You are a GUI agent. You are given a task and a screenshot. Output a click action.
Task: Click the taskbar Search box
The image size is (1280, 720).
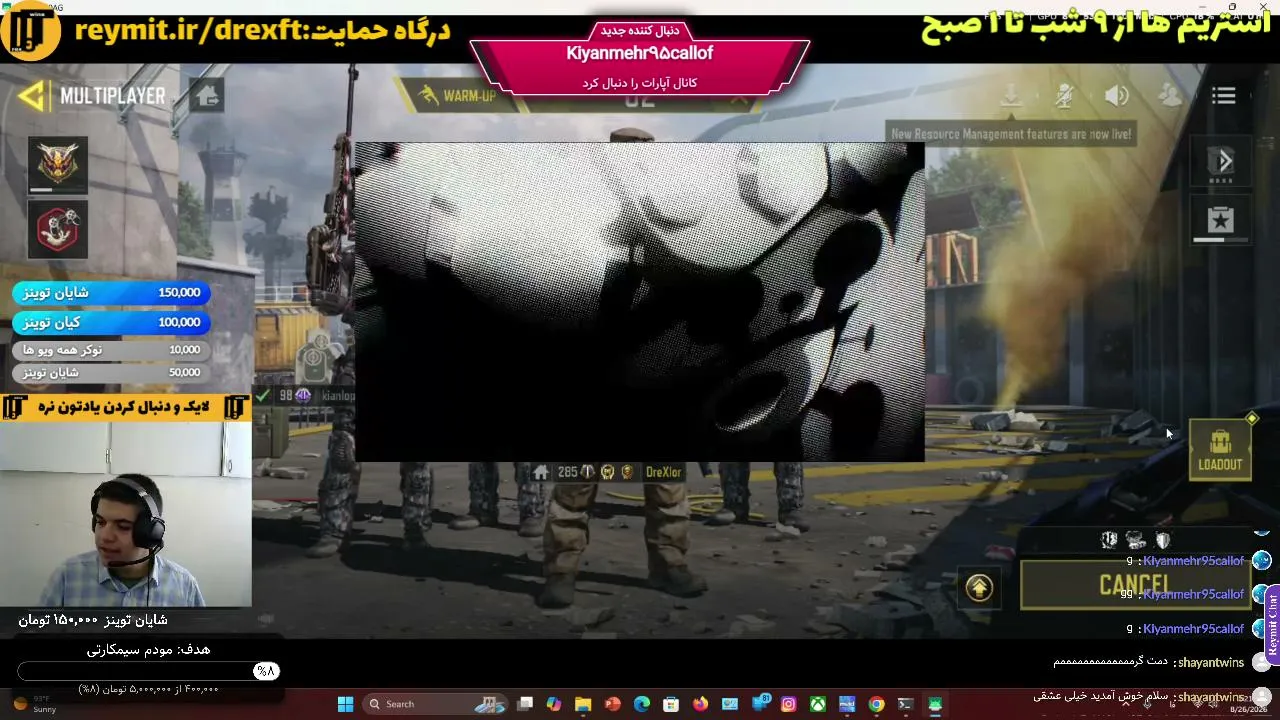(x=435, y=704)
